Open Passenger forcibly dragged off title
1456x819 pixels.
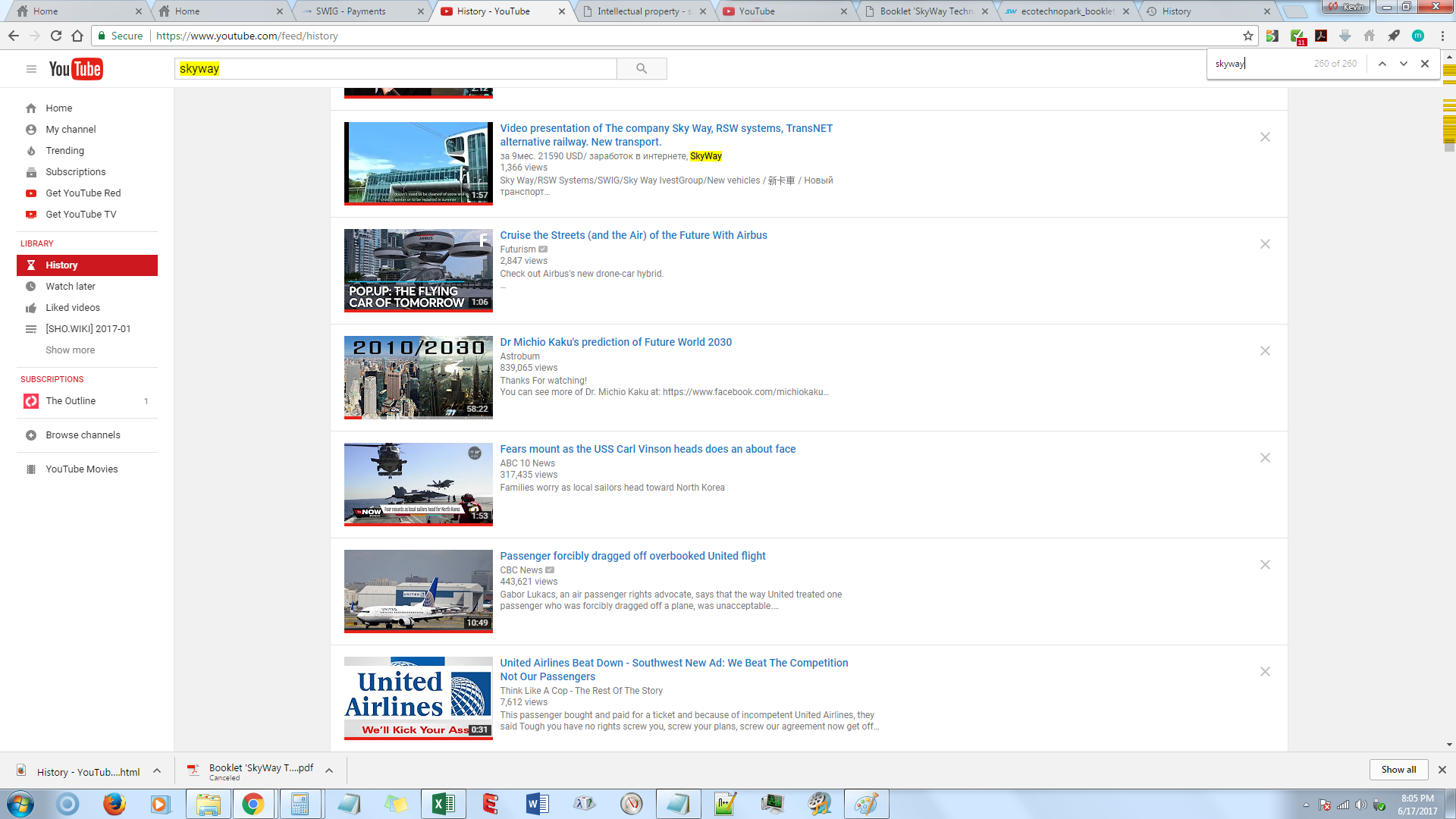coord(632,556)
